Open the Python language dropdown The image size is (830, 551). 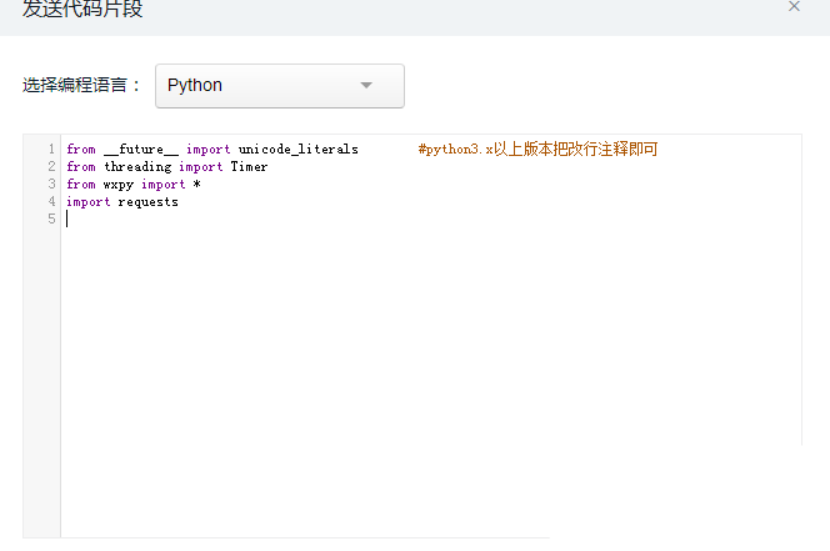(279, 86)
